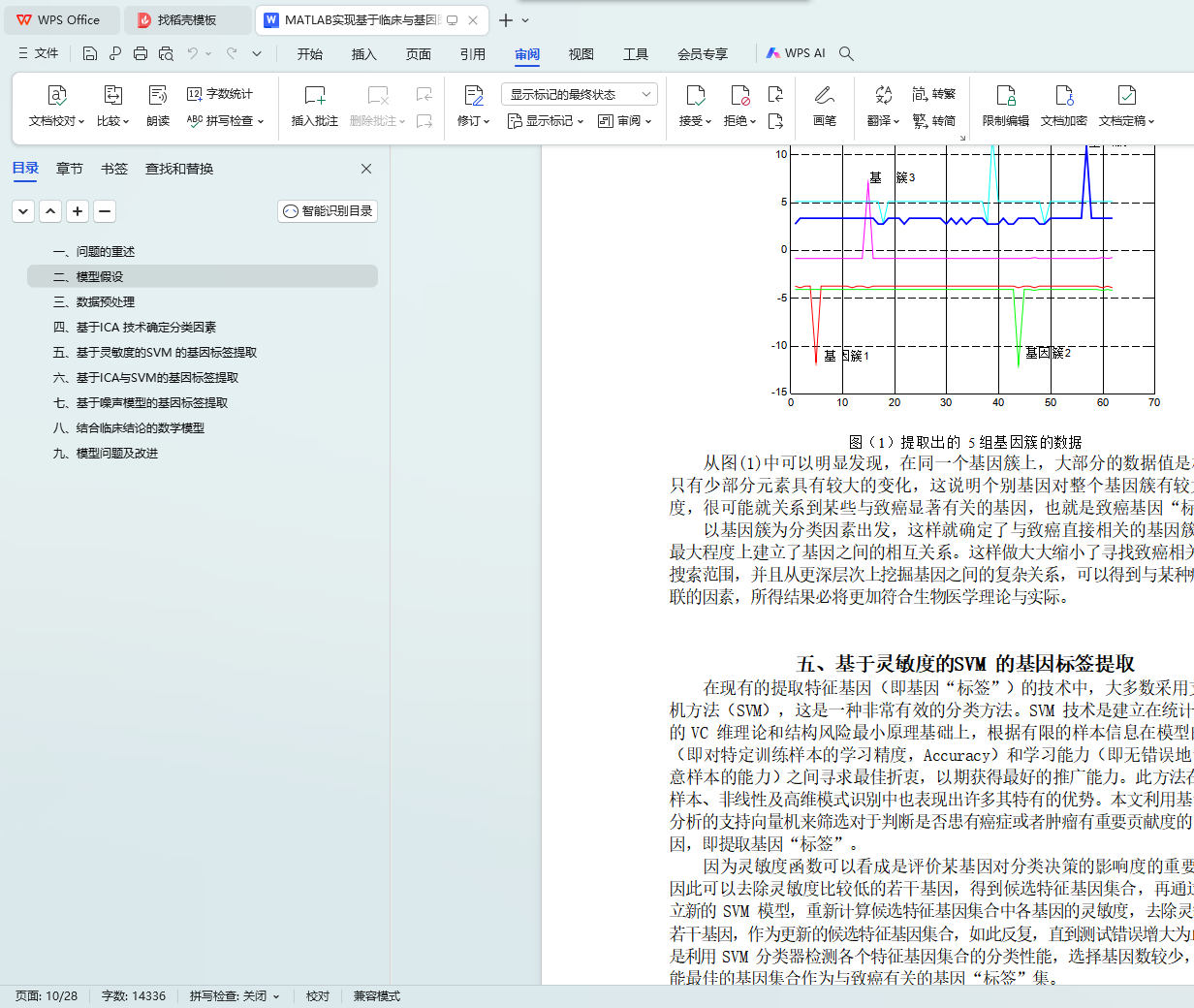Switch to WPS Office home tab

point(60,19)
